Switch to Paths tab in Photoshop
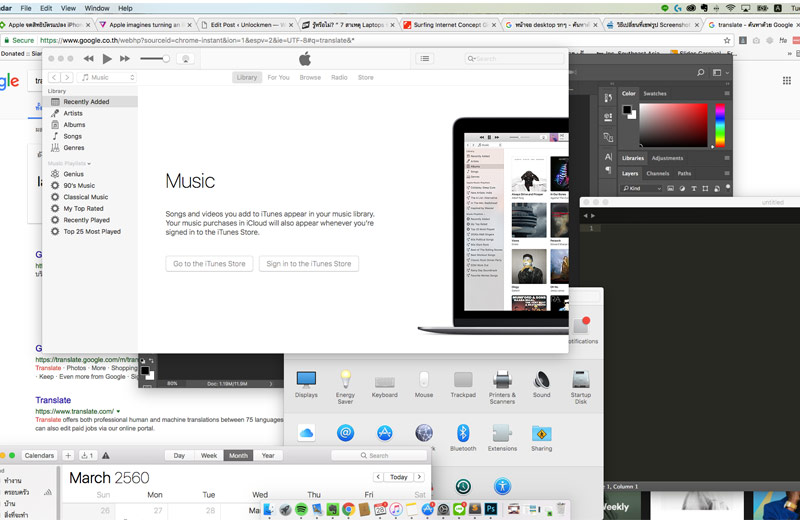 684,174
